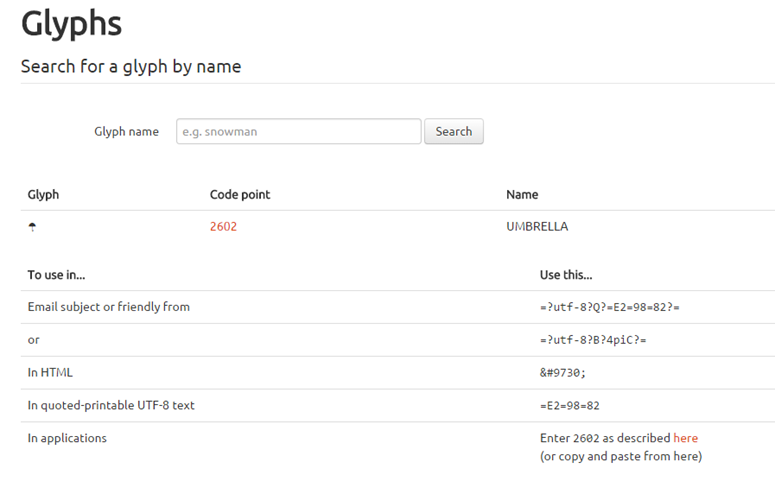Click the UMBRELLA name cell

pos(537,226)
